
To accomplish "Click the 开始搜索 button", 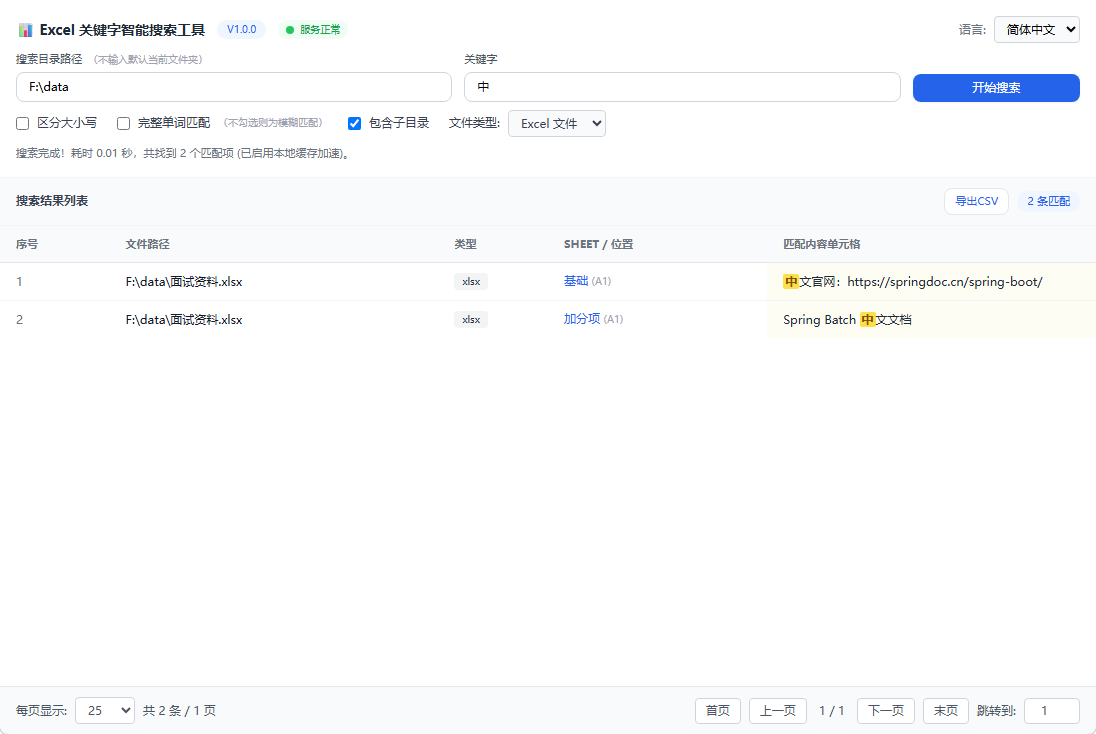I will (x=996, y=87).
